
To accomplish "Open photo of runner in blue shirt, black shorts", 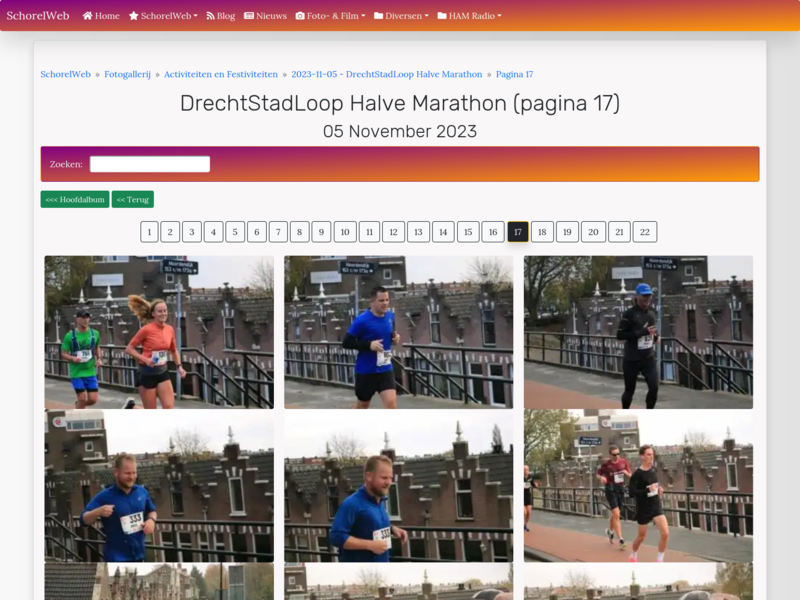I will click(398, 332).
